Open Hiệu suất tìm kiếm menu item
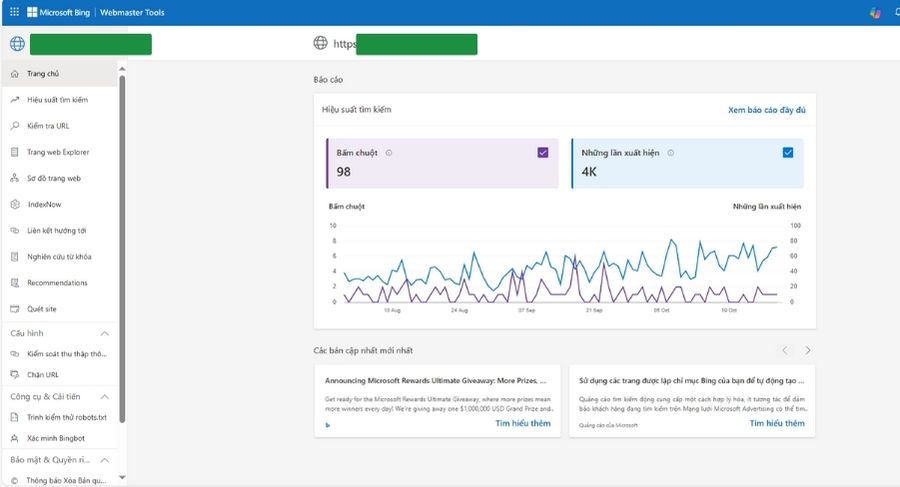 [x=60, y=100]
